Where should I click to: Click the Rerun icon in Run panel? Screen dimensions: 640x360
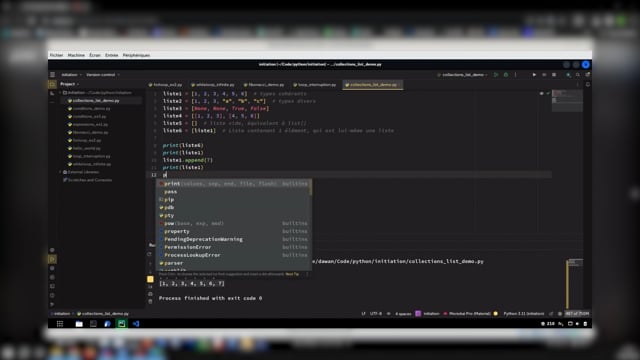(149, 254)
